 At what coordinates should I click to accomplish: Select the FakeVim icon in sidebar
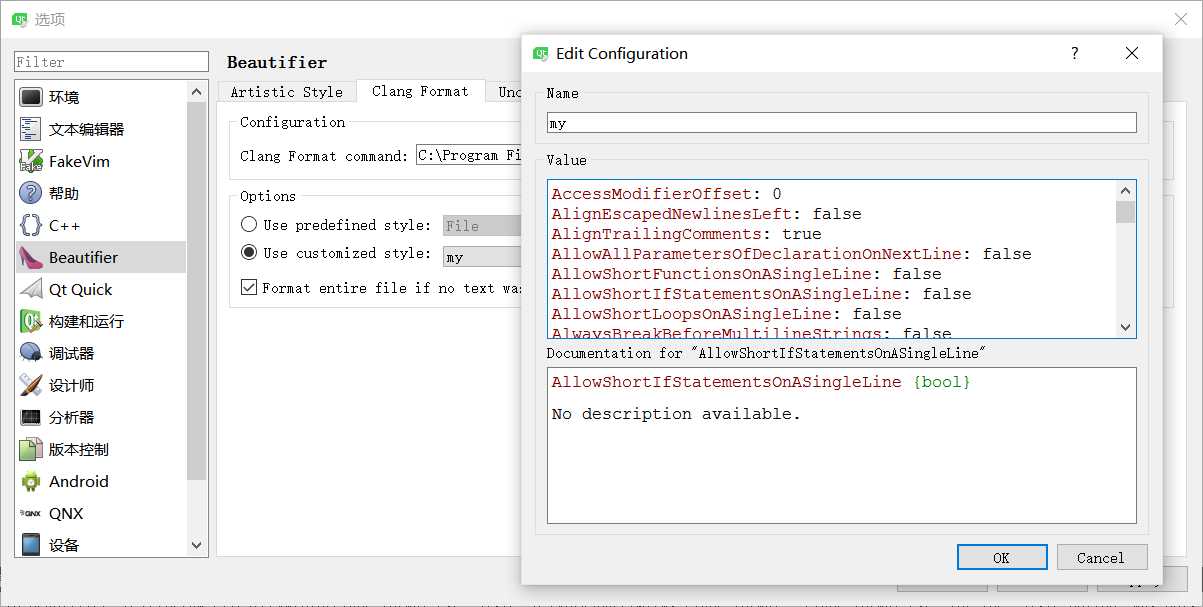pos(31,161)
